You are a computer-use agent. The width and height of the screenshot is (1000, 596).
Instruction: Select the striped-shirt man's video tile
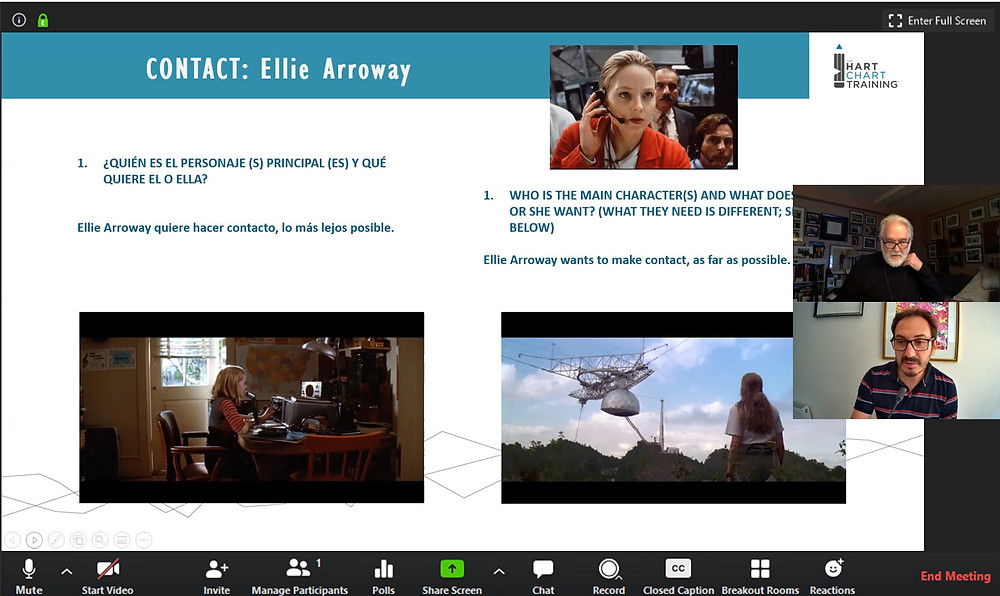(896, 360)
